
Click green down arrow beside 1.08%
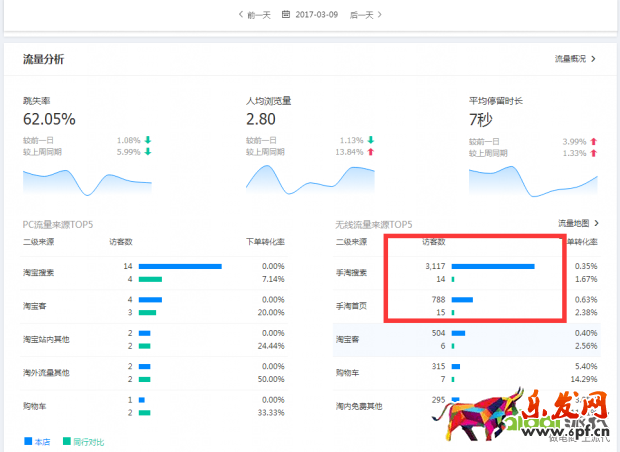coord(148,140)
